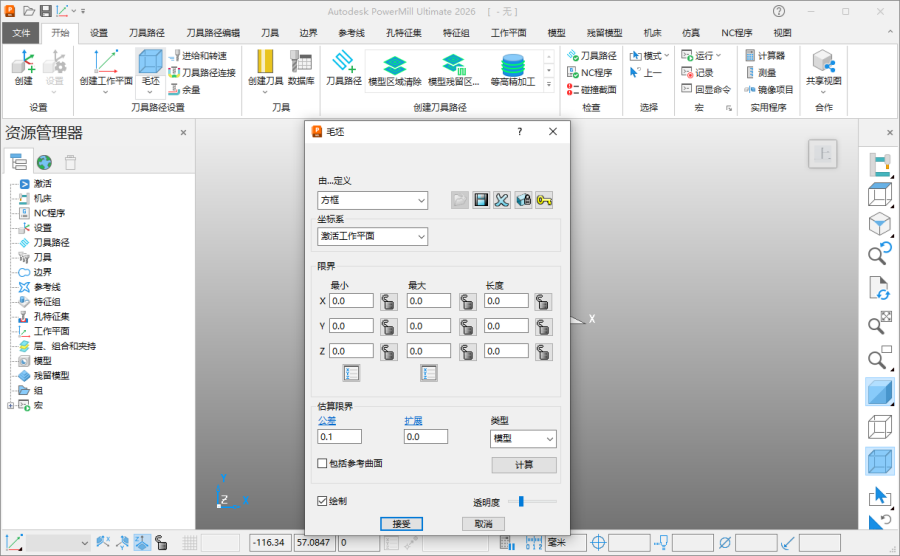Open the 数据库 tool database

pyautogui.click(x=301, y=67)
